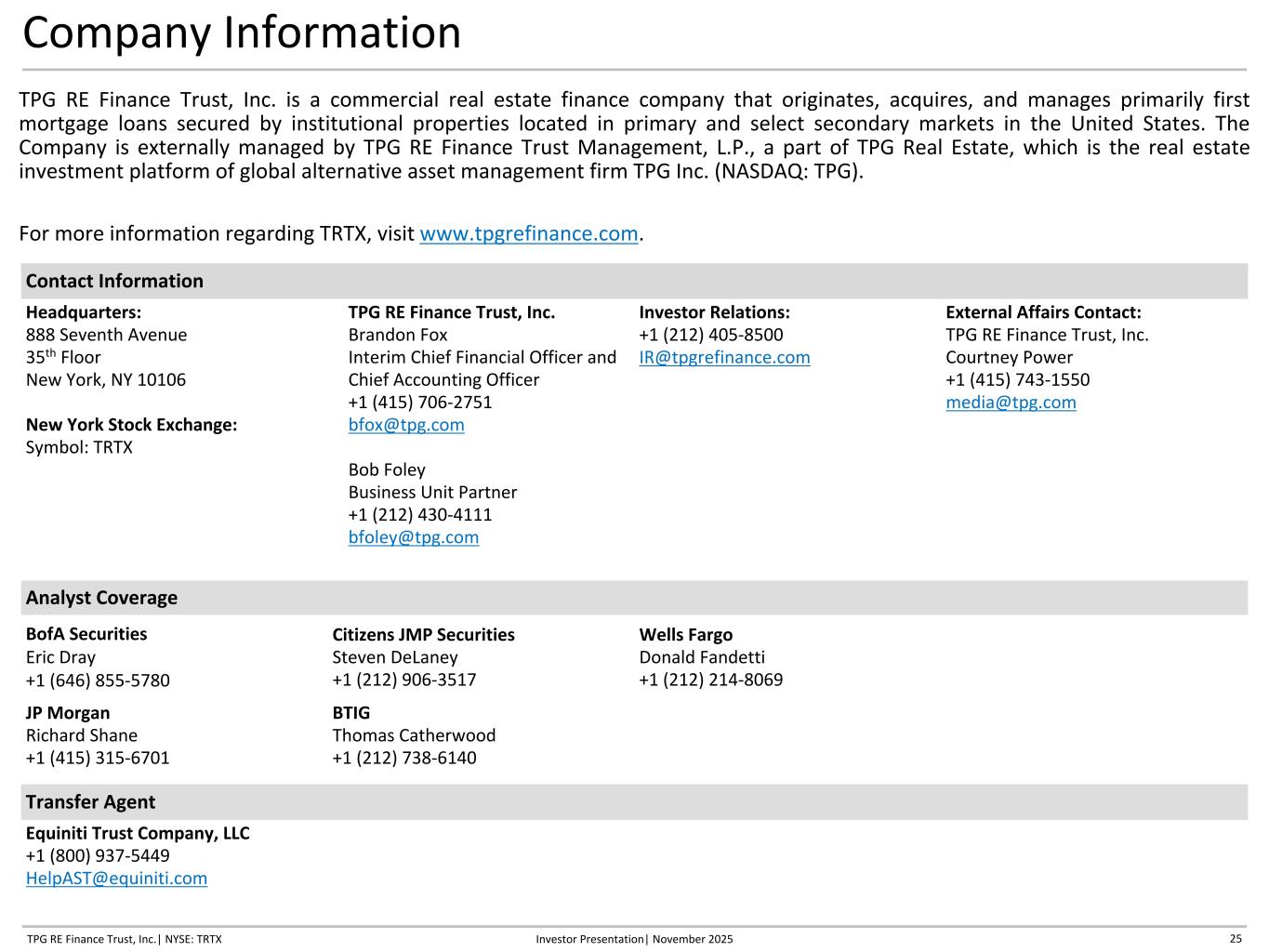Click the Chief Accounting Officer title line
Viewport: 1269px width, 952px height.
coord(443,379)
